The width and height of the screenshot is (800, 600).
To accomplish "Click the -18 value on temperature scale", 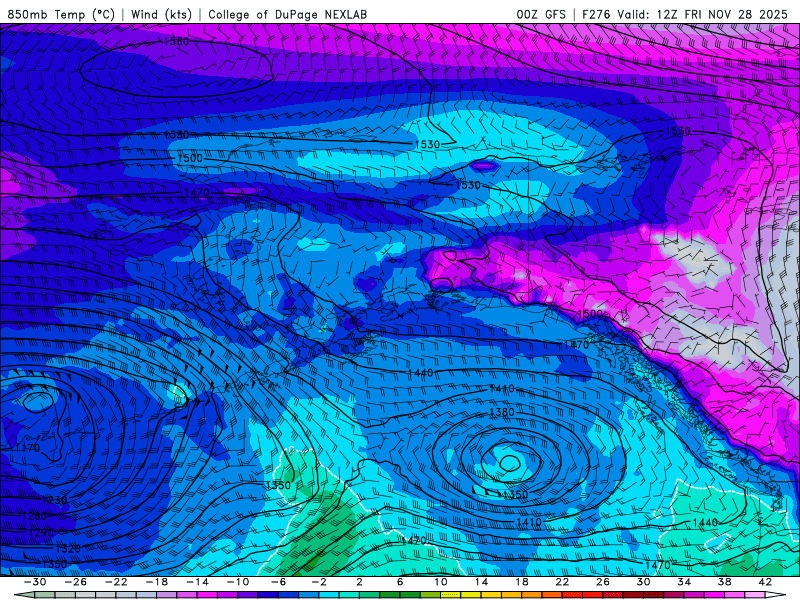I will 157,582.
